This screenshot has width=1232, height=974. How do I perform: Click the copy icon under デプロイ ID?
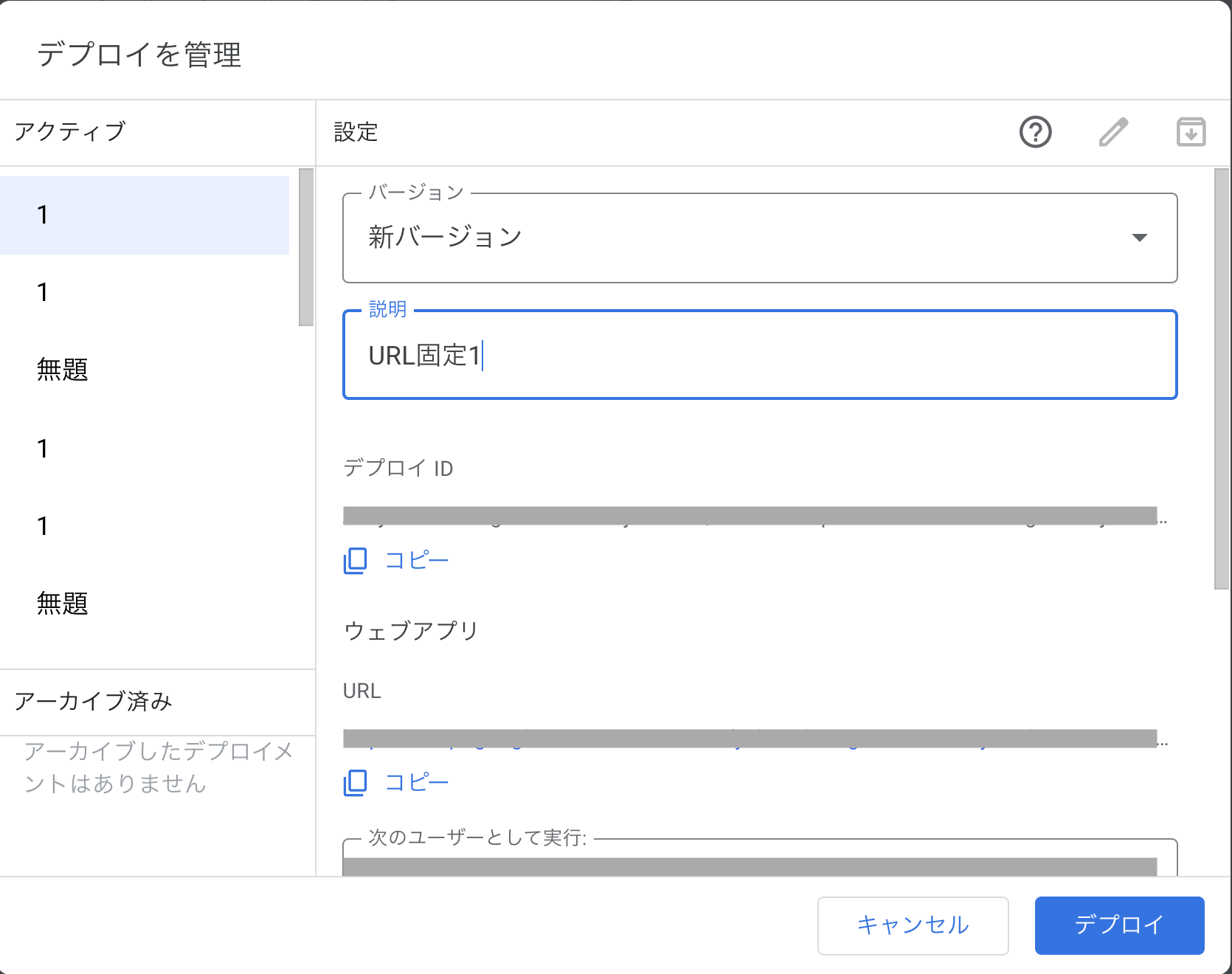(x=355, y=561)
